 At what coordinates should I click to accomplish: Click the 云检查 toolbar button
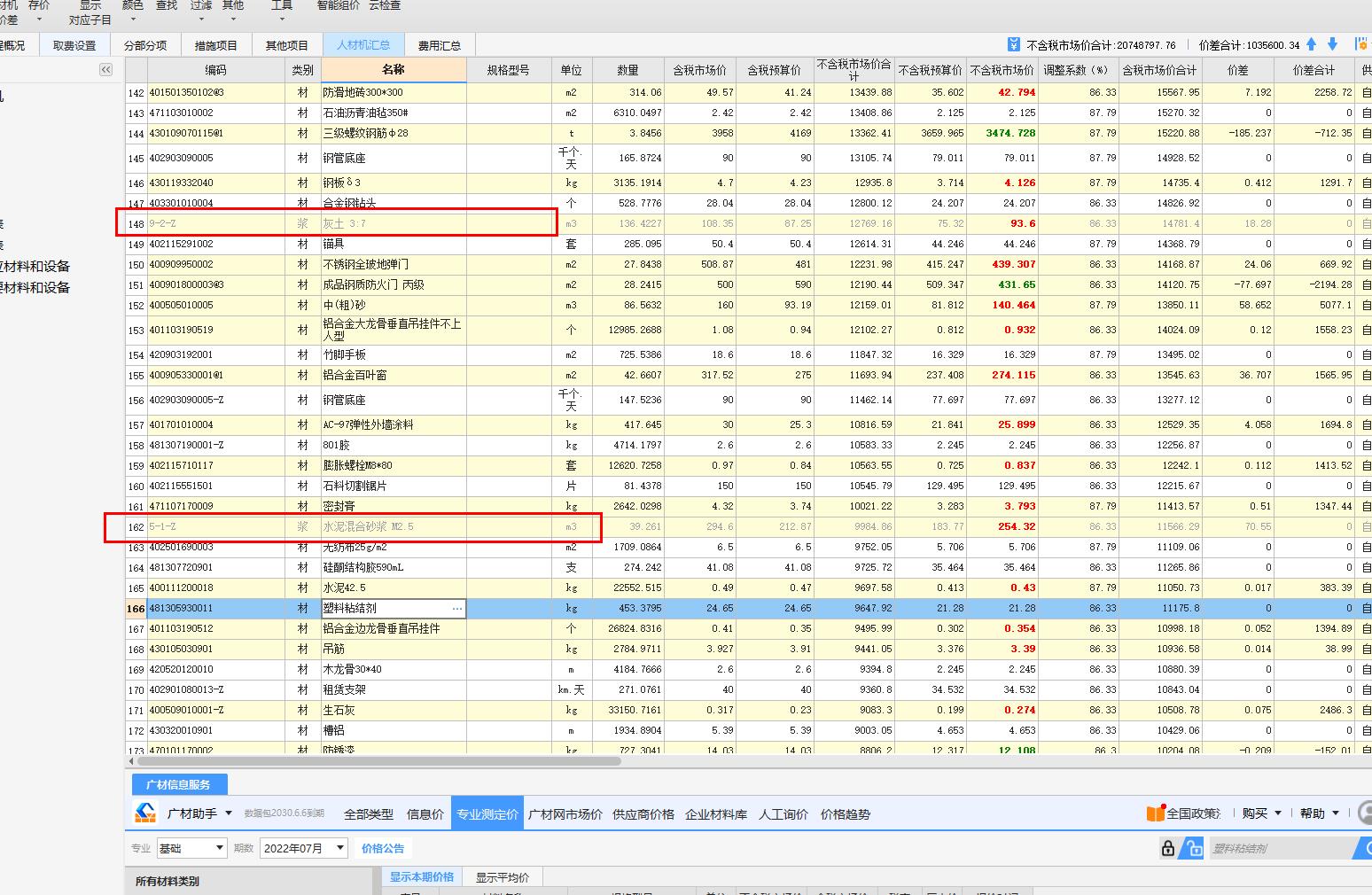385,5
